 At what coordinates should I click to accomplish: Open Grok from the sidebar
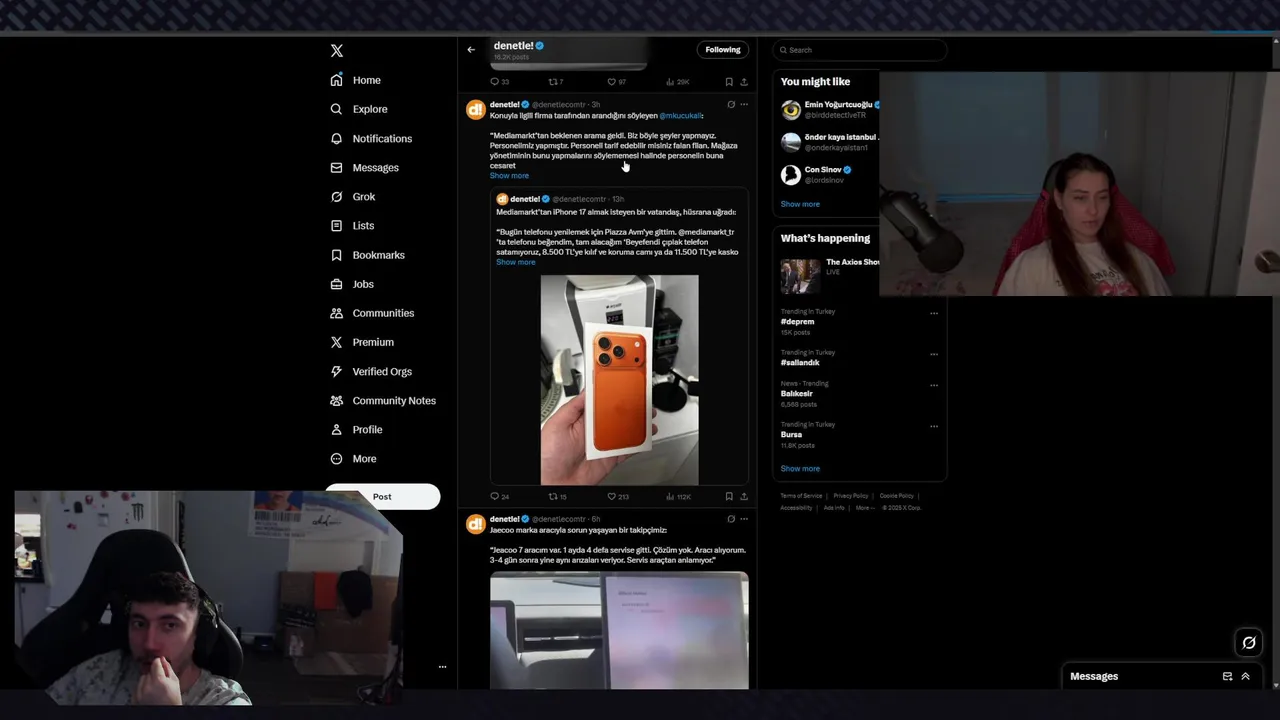(x=353, y=196)
